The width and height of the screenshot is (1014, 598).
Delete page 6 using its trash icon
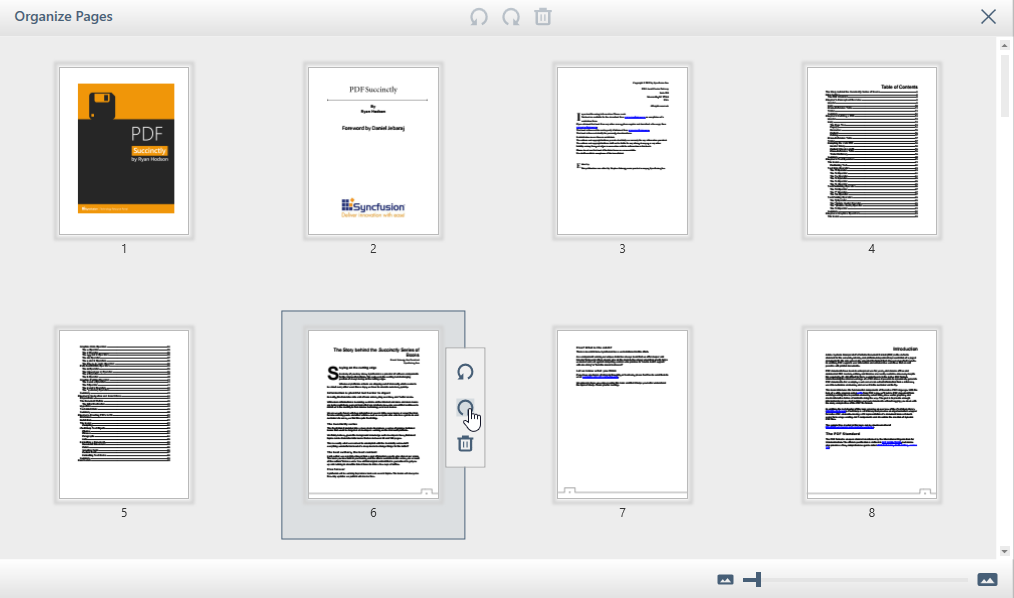[x=465, y=443]
